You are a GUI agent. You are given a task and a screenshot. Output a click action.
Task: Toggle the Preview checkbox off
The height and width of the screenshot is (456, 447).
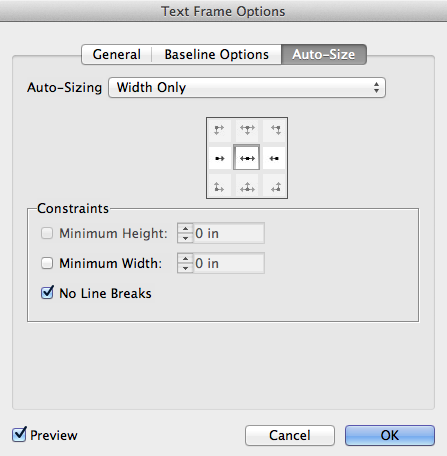19,434
